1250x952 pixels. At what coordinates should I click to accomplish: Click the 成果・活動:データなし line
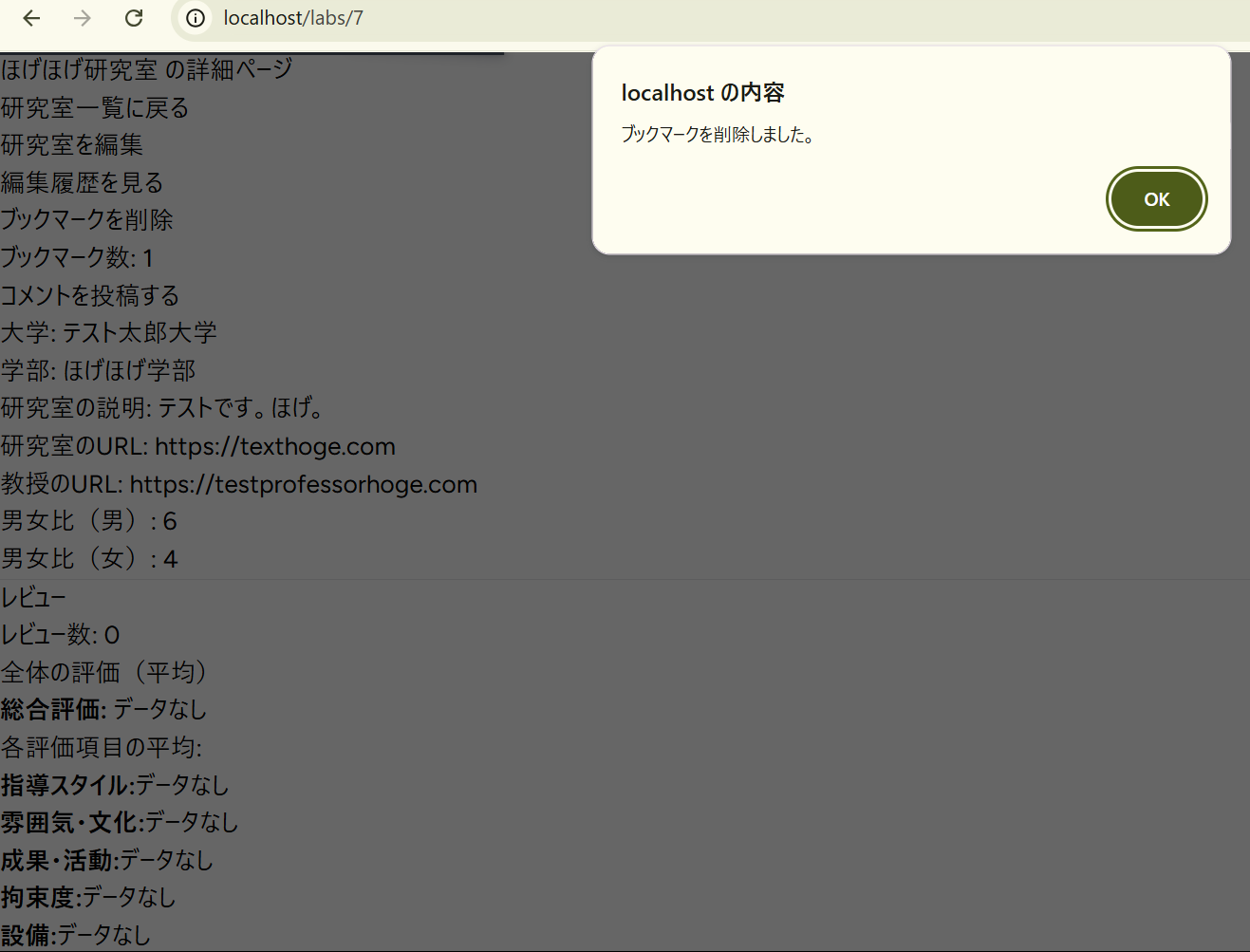(x=107, y=861)
